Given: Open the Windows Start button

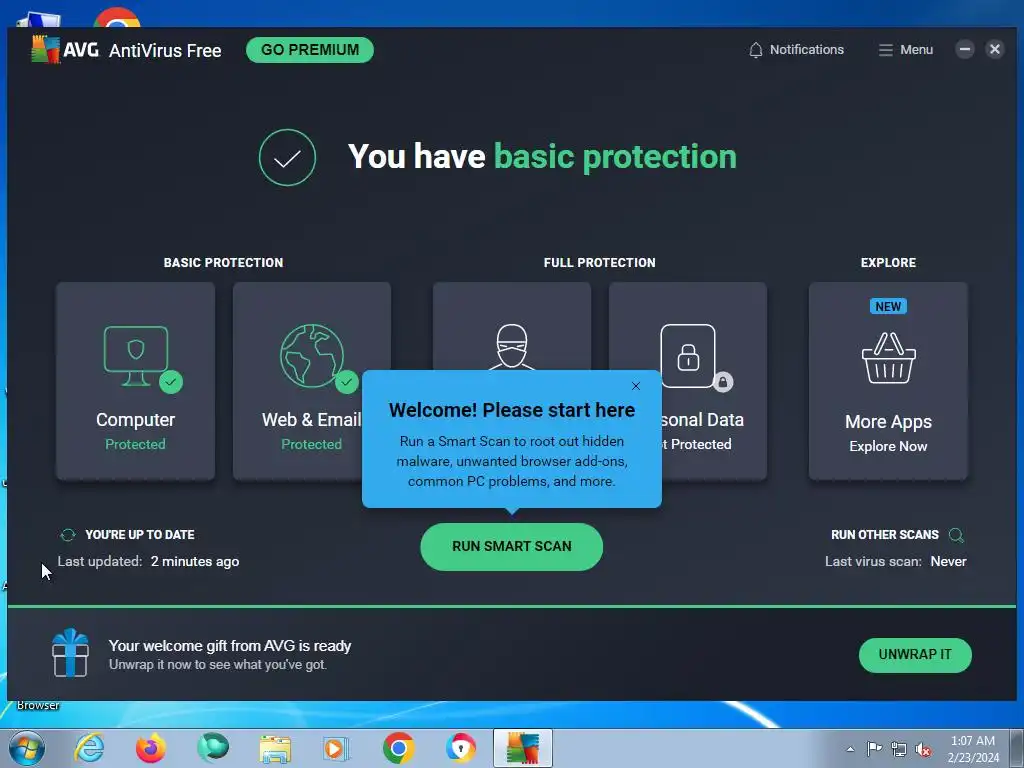Looking at the screenshot, I should [x=26, y=748].
